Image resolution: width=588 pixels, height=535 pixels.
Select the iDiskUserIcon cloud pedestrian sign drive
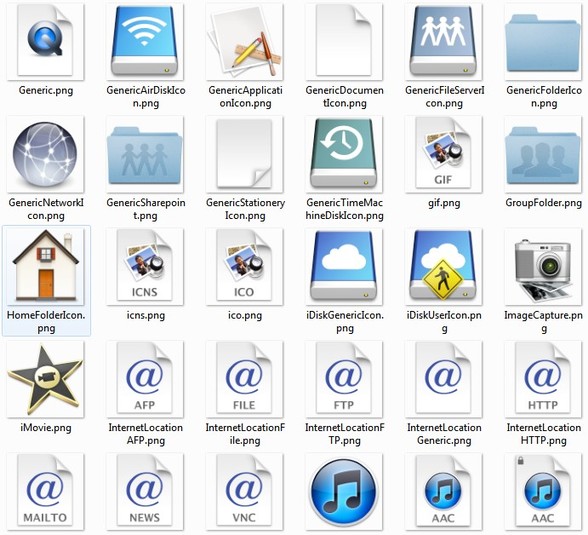[444, 267]
